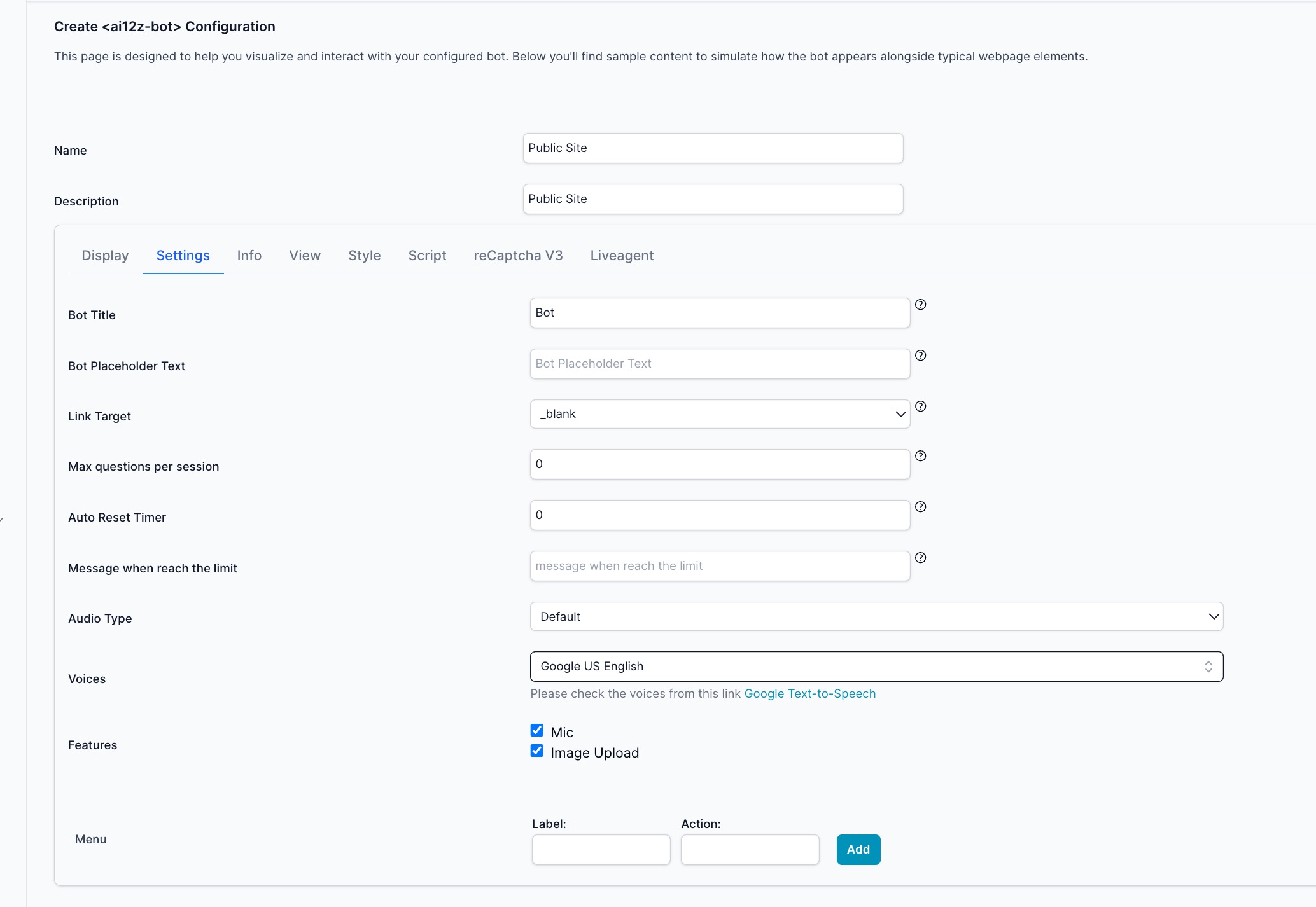Switch to the Script tab
1316x907 pixels.
(427, 256)
